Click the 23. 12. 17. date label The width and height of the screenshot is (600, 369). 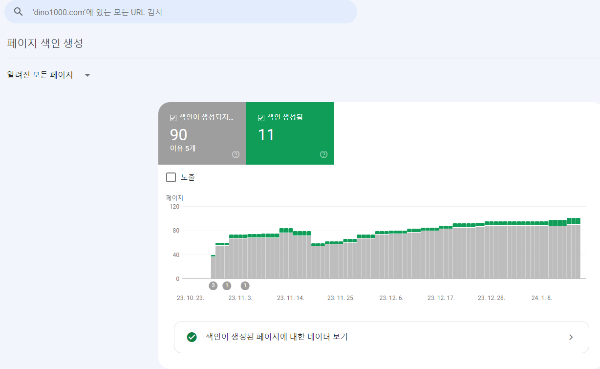pyautogui.click(x=441, y=298)
